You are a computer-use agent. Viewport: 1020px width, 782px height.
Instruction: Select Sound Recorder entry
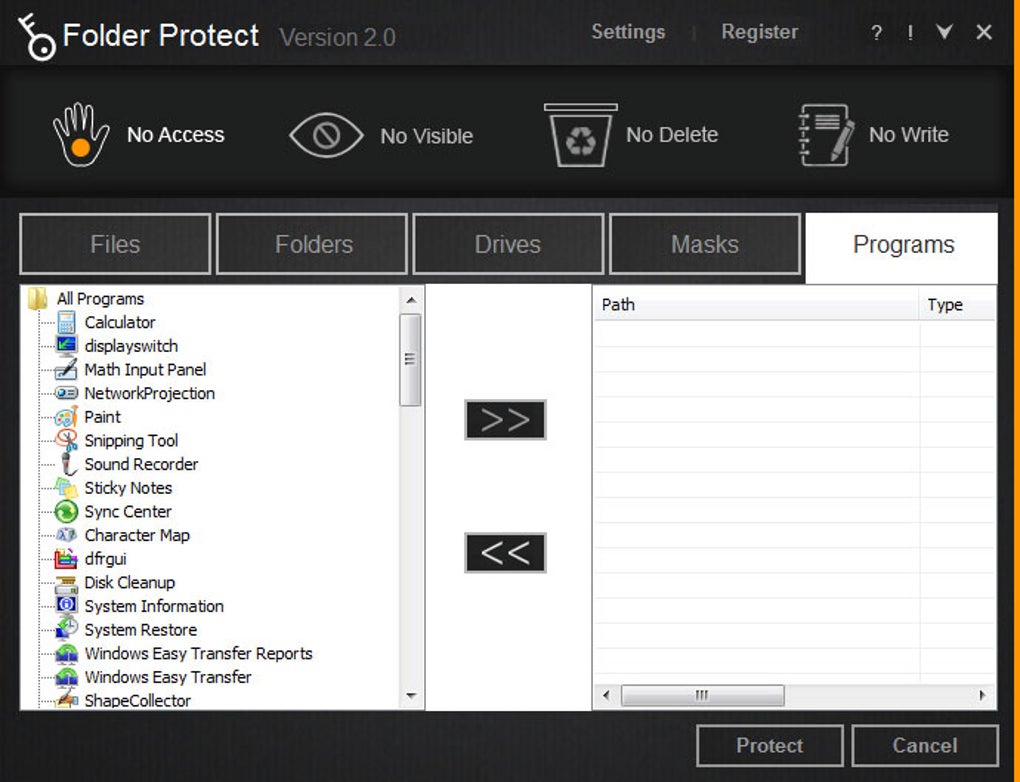(141, 464)
